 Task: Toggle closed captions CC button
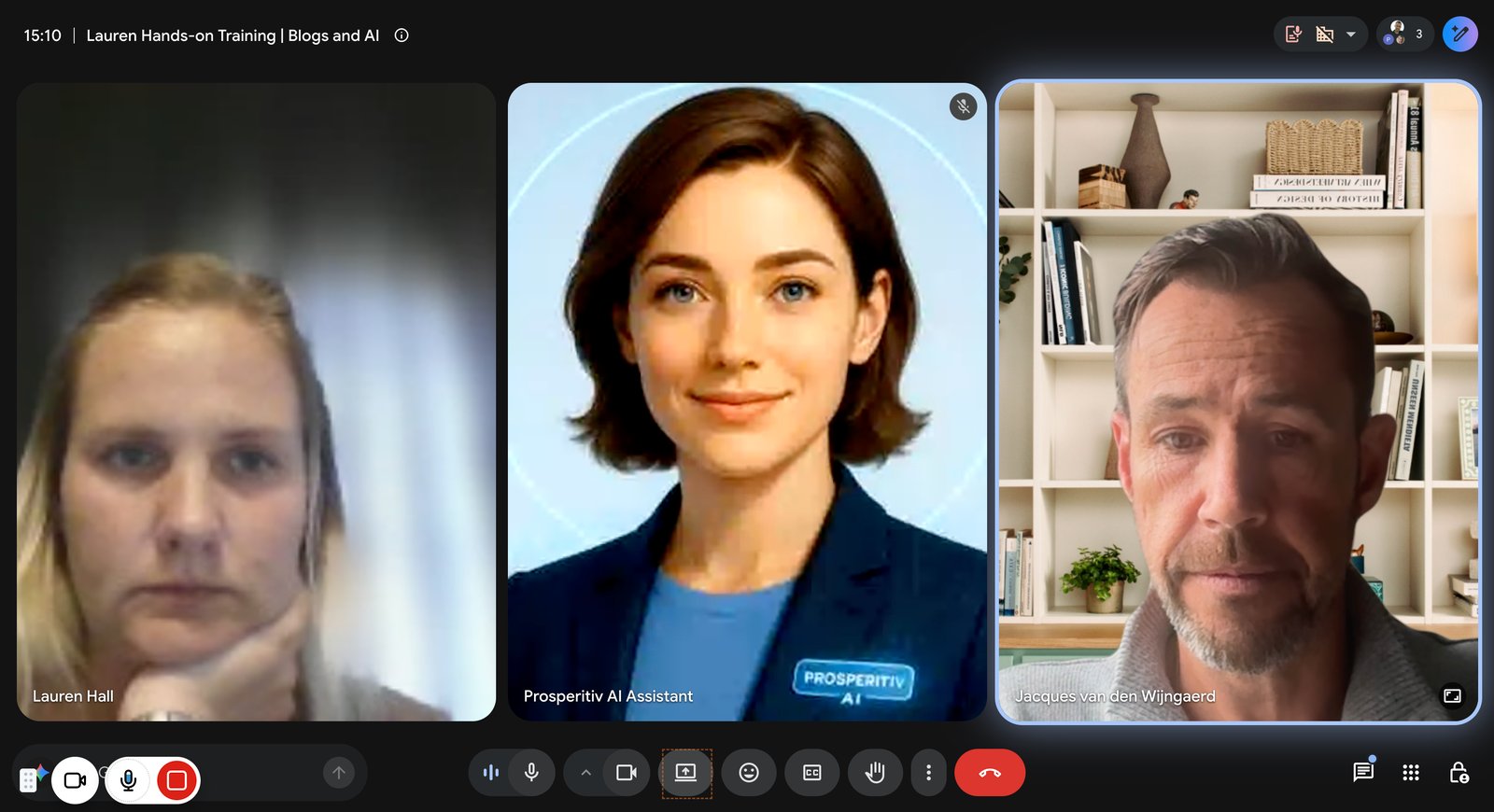tap(812, 773)
